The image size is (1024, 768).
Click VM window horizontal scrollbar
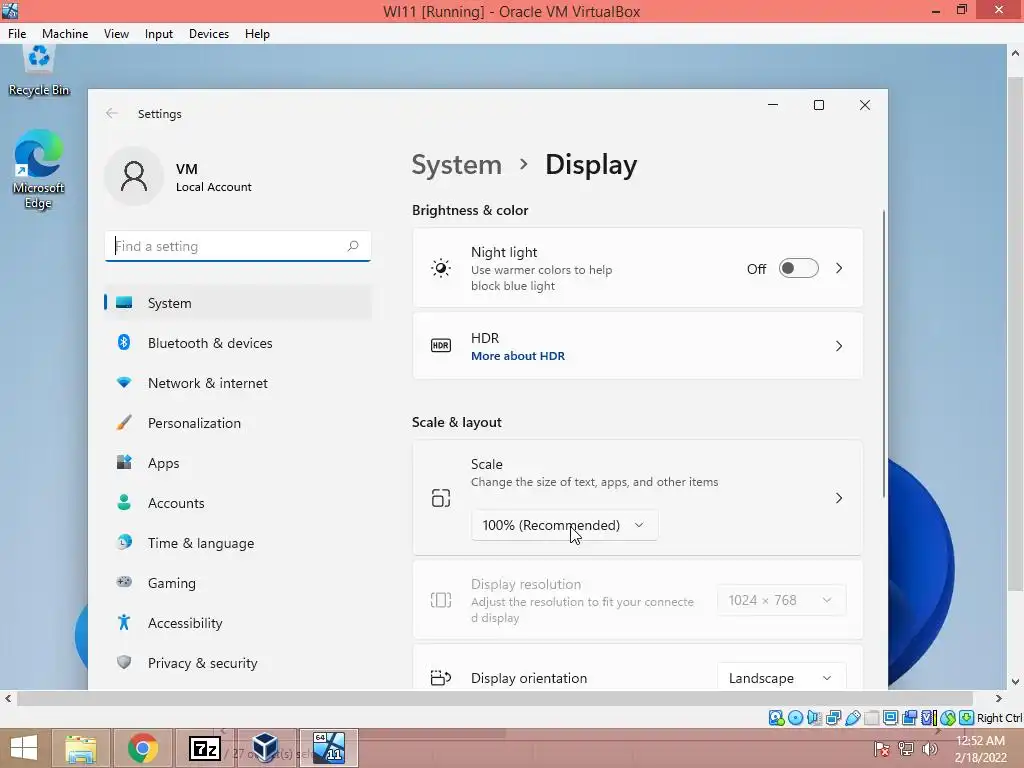pyautogui.click(x=494, y=699)
